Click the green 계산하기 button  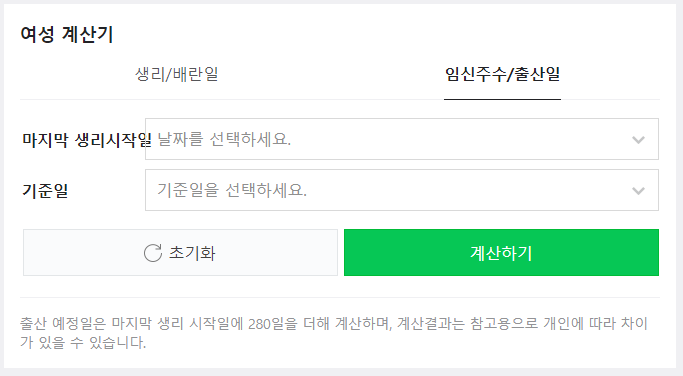[x=501, y=252]
